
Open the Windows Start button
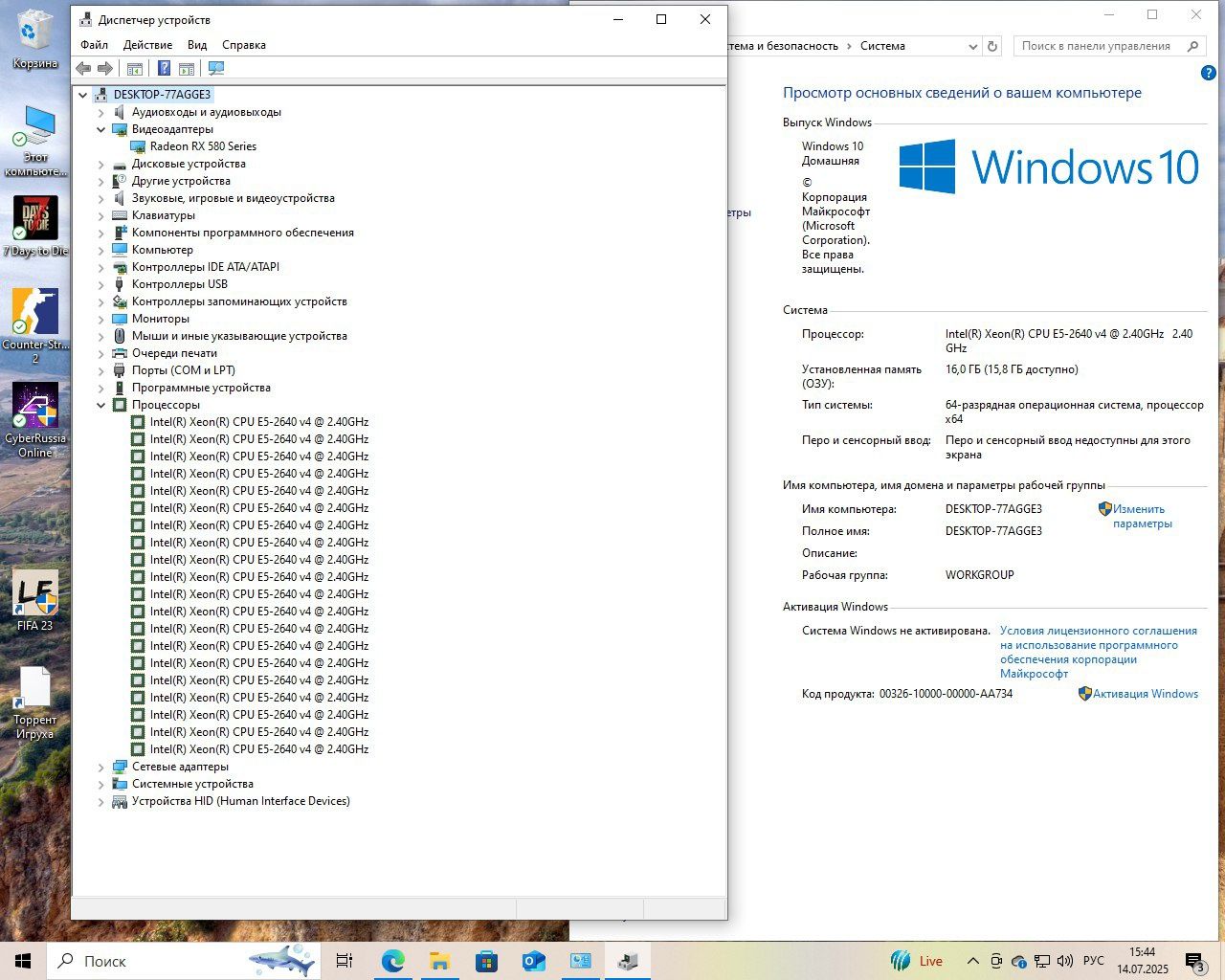(23, 961)
